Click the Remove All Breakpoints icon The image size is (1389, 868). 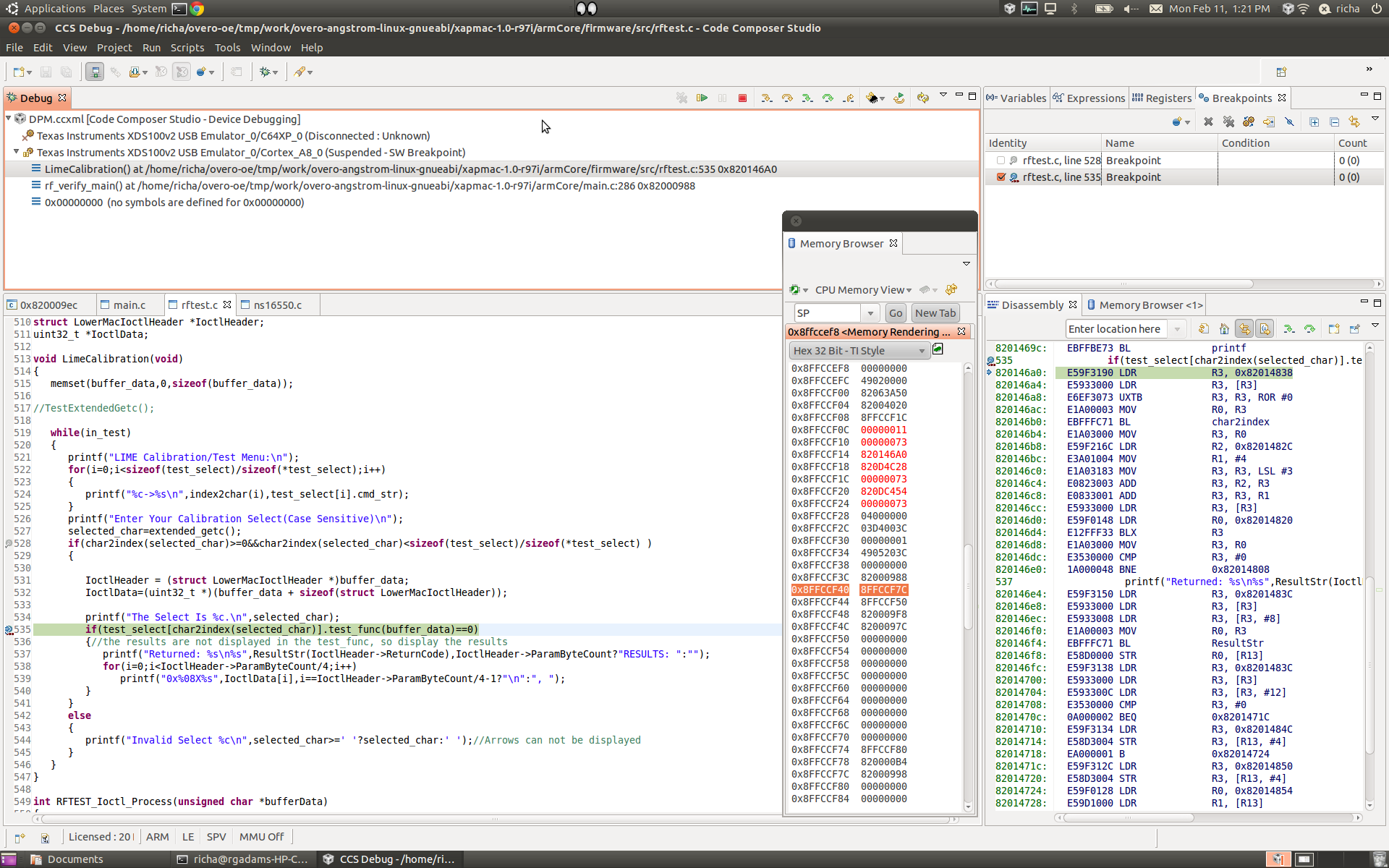coord(1228,122)
